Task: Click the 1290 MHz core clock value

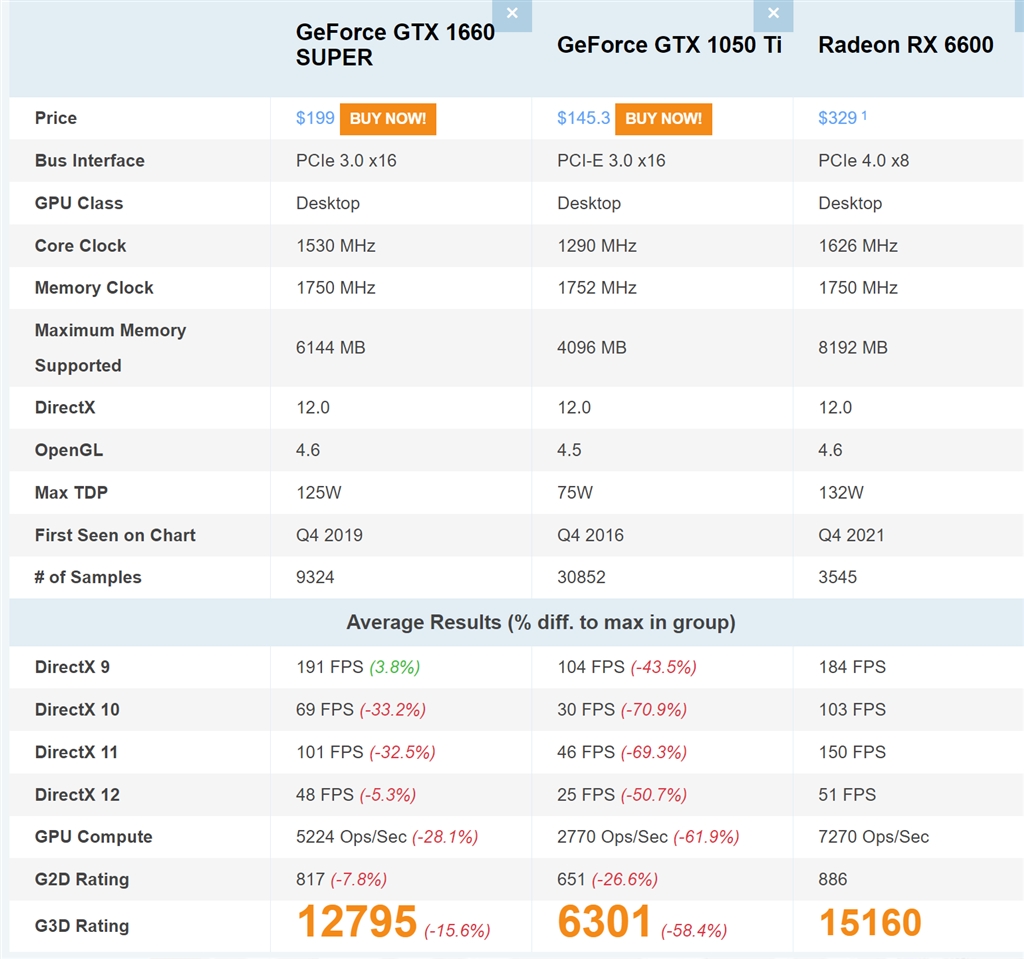Action: tap(597, 246)
